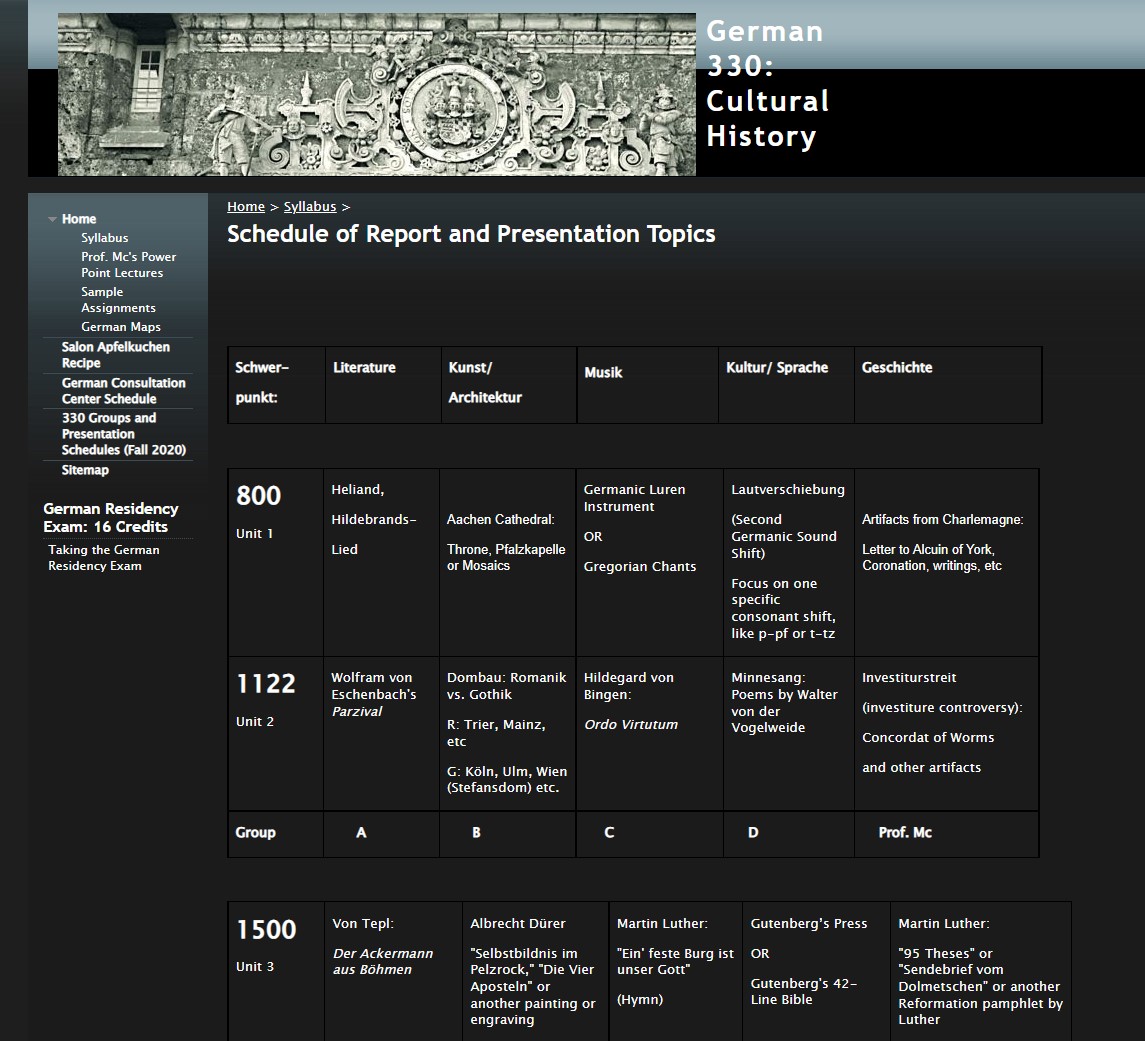Click the Taking the German Residency Exam link
The width and height of the screenshot is (1145, 1041).
click(103, 558)
